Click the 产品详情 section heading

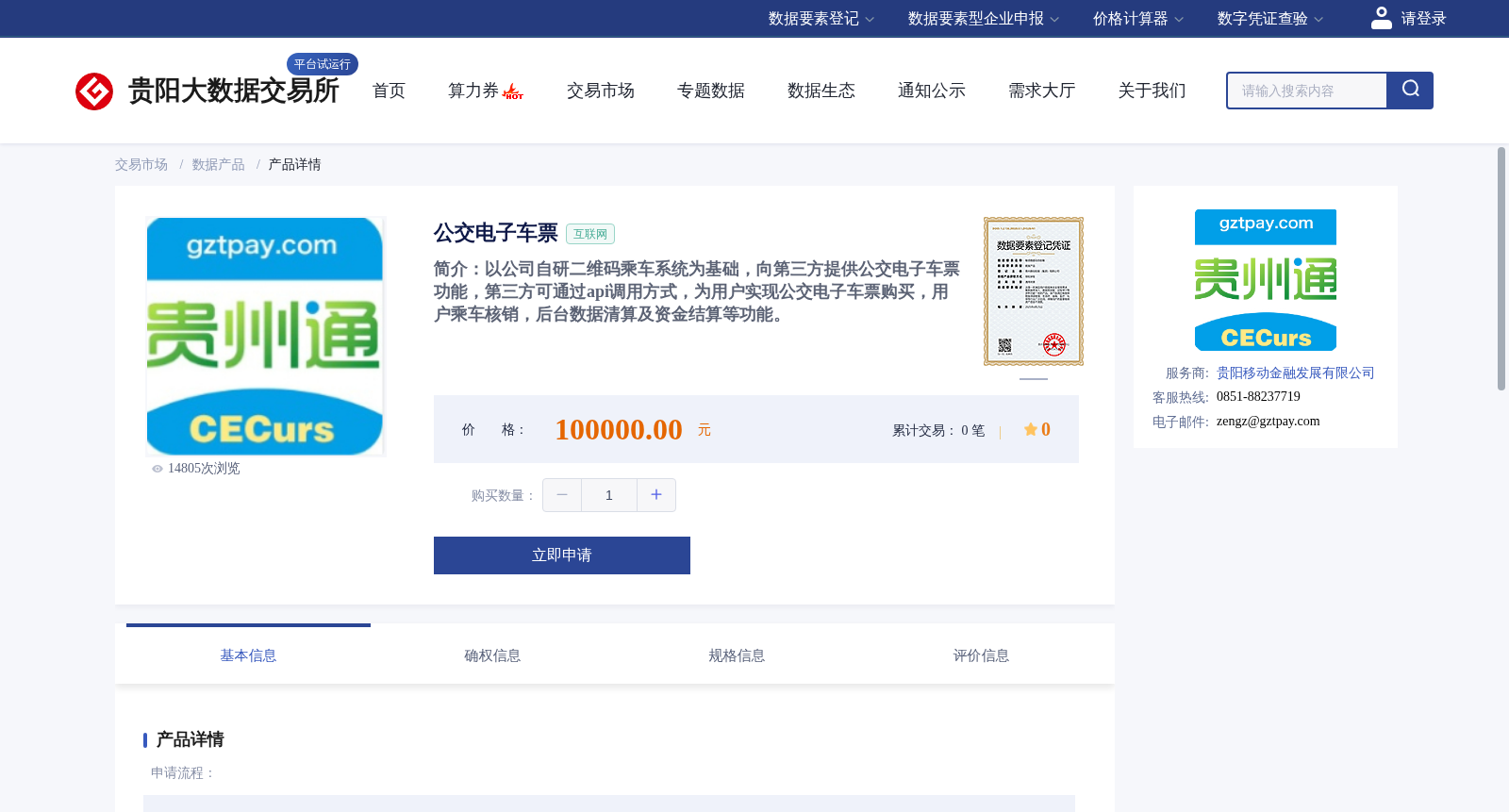point(190,739)
